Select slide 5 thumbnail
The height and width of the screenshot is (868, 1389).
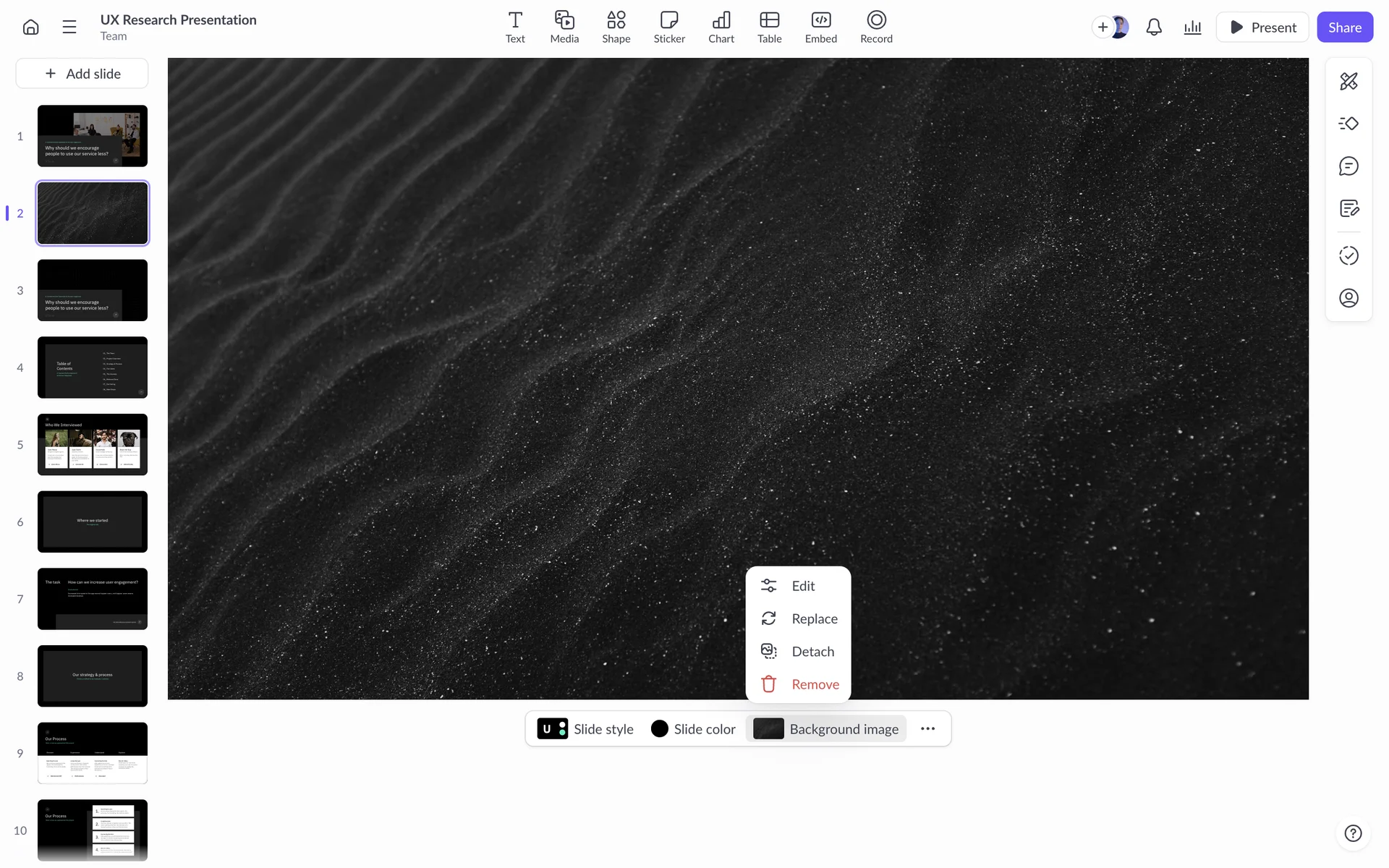pyautogui.click(x=93, y=445)
